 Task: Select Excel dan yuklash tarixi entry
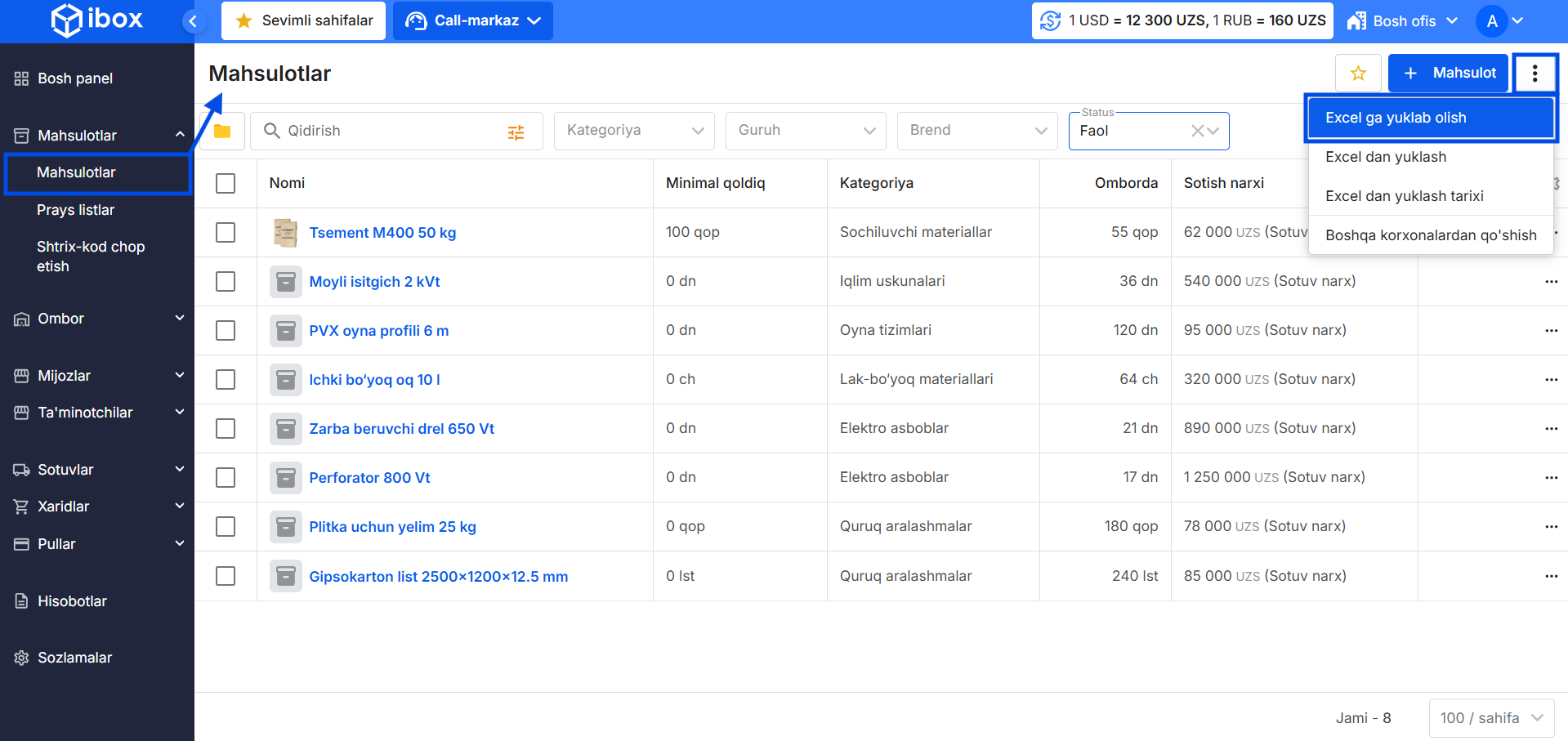pyautogui.click(x=1404, y=196)
